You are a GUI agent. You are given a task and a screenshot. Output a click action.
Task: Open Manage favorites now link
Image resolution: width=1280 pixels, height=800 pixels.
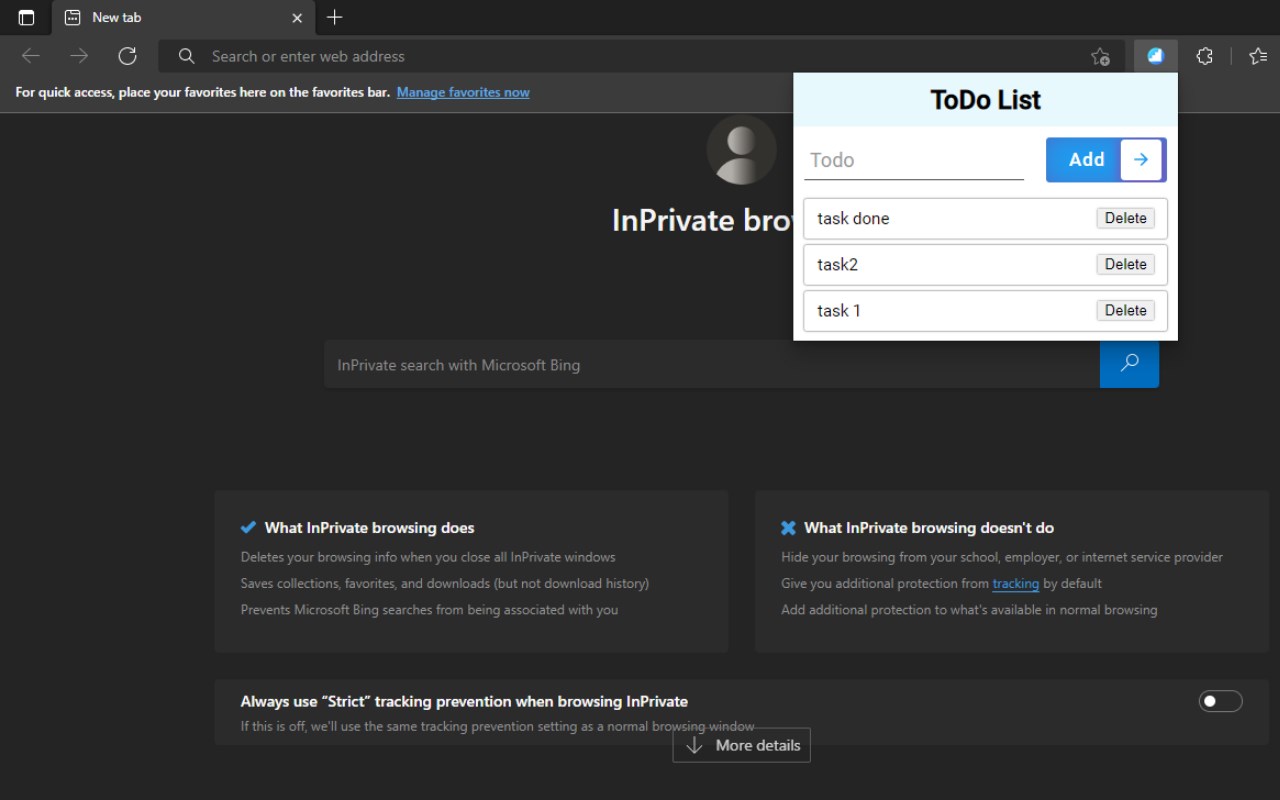463,92
